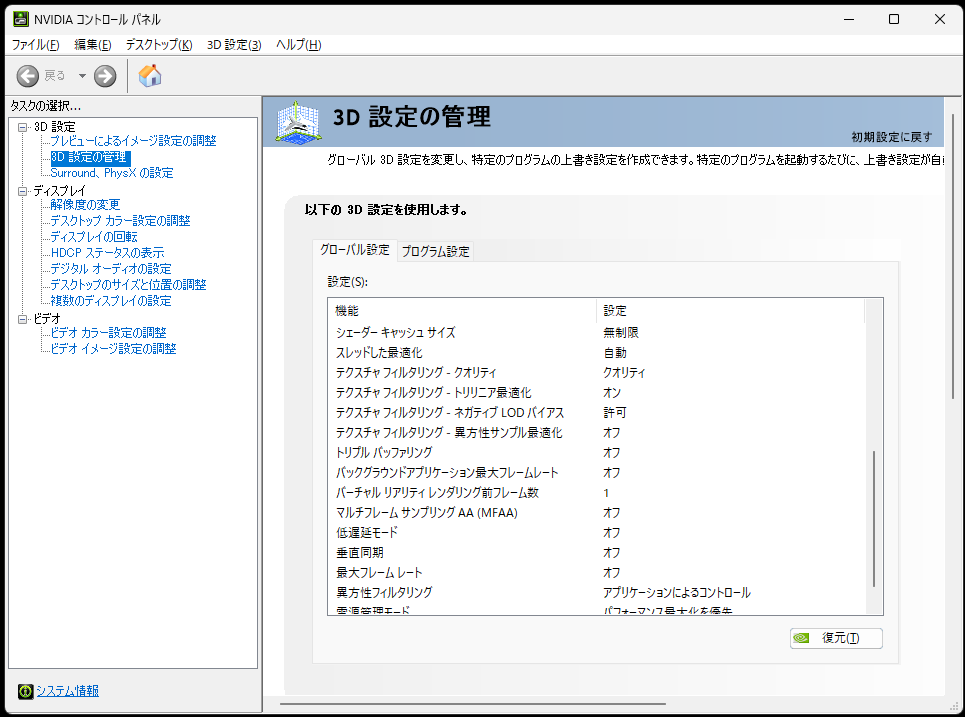Go to Home via house icon
This screenshot has height=717, width=965.
coord(150,76)
